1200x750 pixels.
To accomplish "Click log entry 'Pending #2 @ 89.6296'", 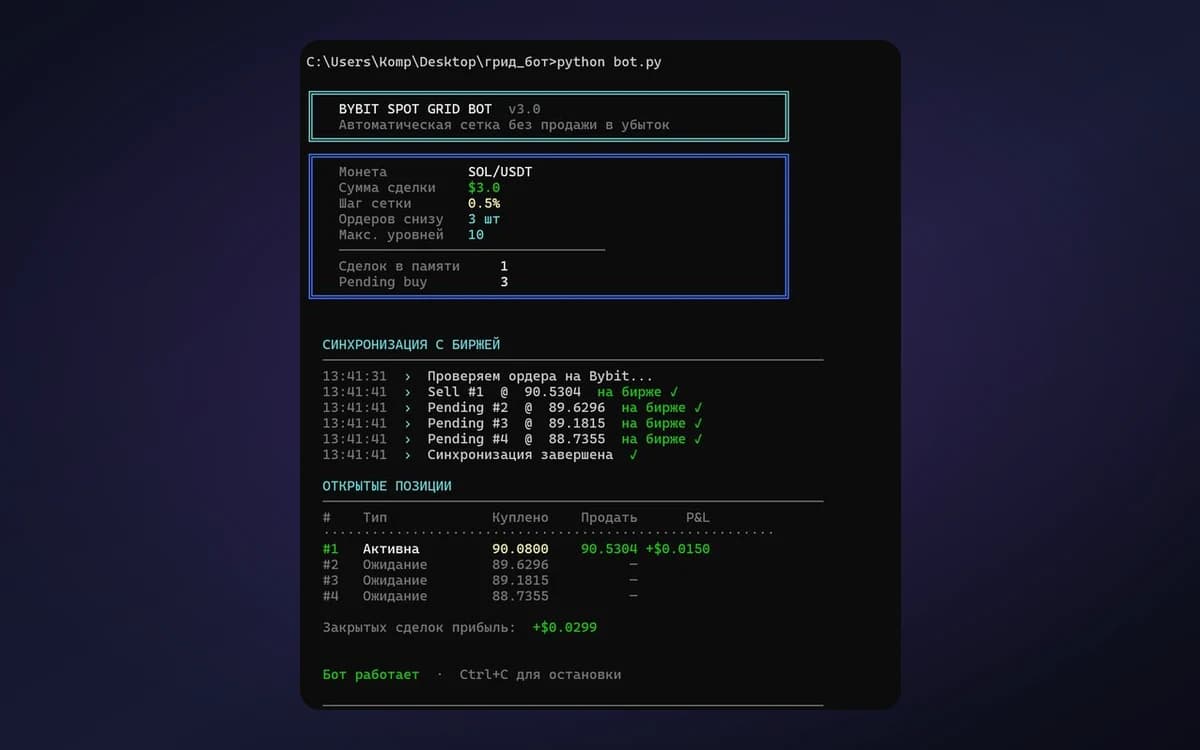I will [x=516, y=408].
